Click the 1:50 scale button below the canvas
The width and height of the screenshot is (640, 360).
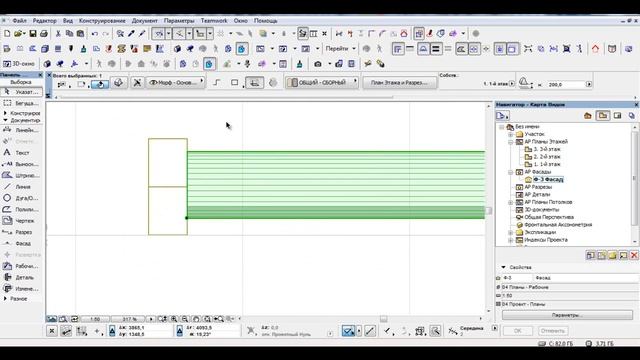(95, 319)
